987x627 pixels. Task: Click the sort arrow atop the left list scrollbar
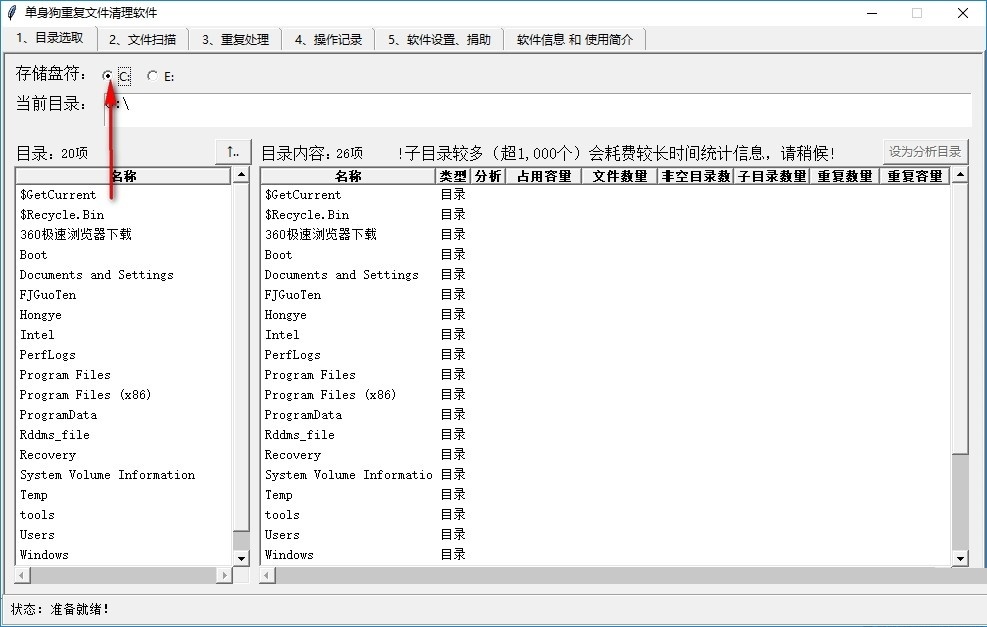tap(240, 174)
